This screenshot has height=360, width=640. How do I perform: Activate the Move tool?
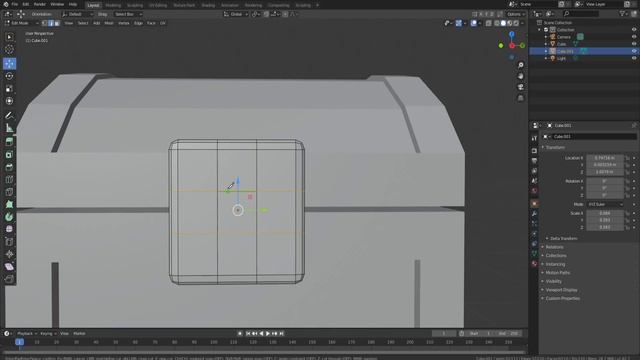tap(9, 63)
